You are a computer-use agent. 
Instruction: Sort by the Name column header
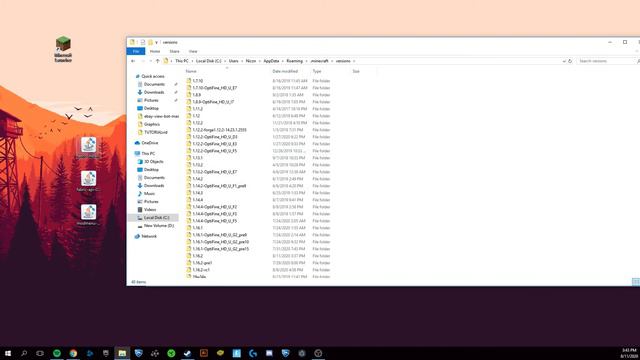click(x=191, y=71)
